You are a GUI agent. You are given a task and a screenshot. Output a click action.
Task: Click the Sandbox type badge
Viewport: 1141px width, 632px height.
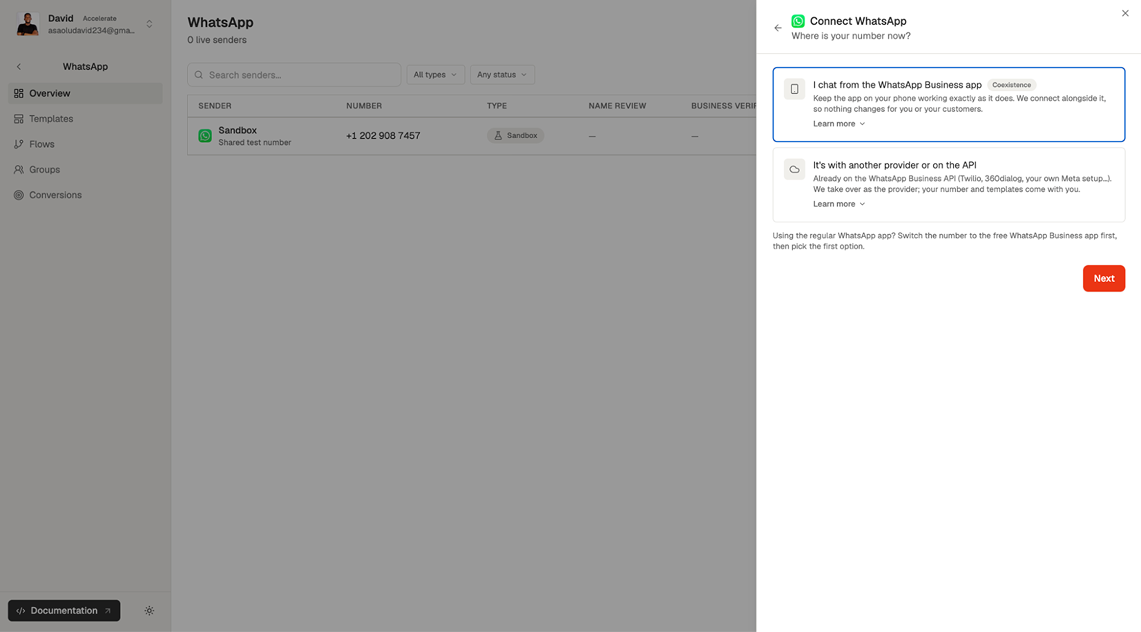click(516, 136)
